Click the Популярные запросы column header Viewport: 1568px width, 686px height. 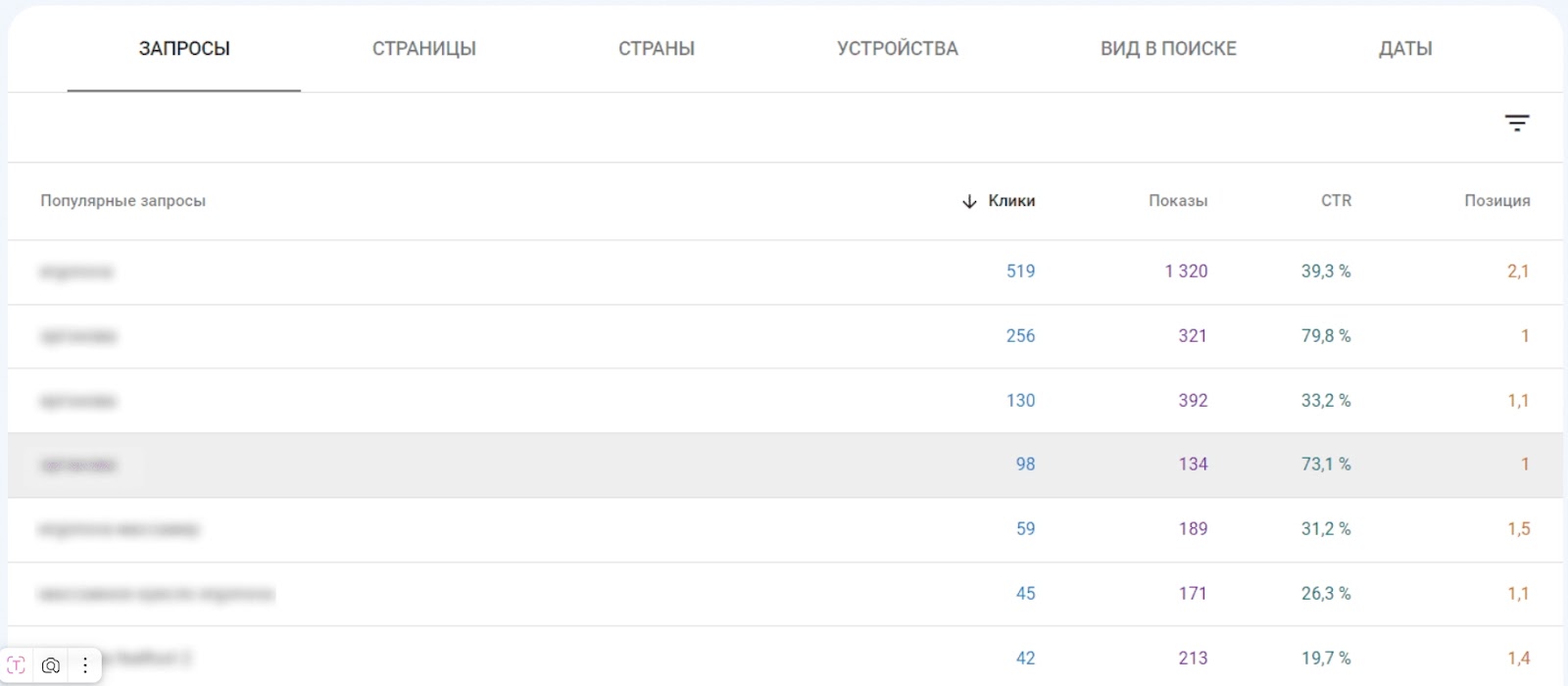coord(123,201)
